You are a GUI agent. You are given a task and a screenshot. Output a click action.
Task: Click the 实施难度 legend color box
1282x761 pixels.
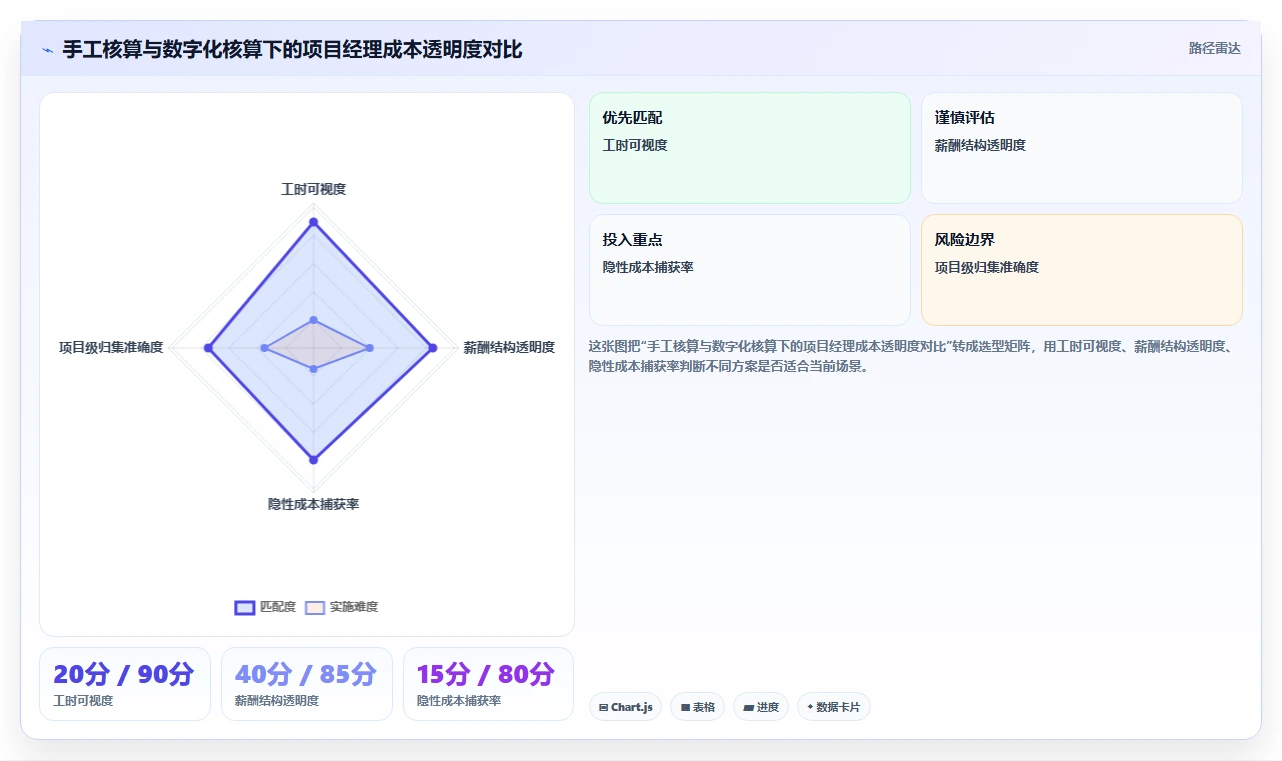315,607
